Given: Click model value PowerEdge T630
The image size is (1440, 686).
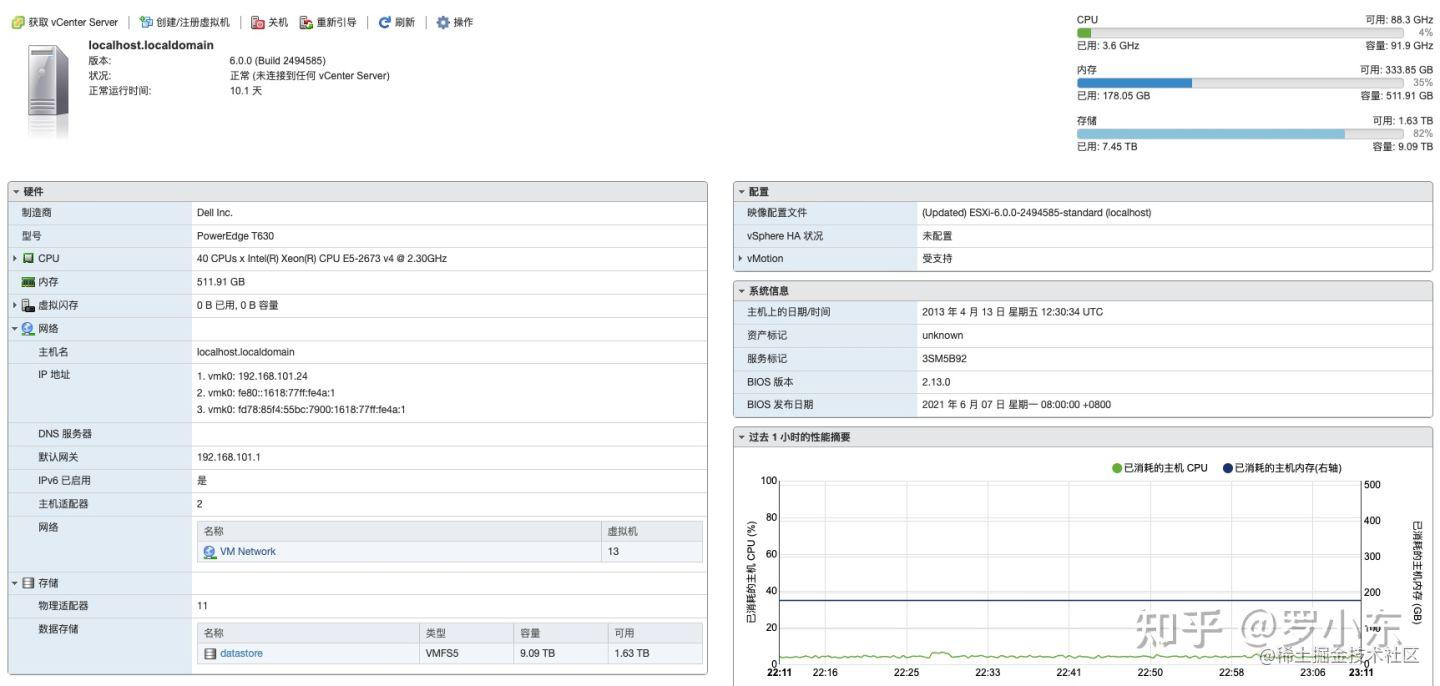Looking at the screenshot, I should (x=235, y=236).
